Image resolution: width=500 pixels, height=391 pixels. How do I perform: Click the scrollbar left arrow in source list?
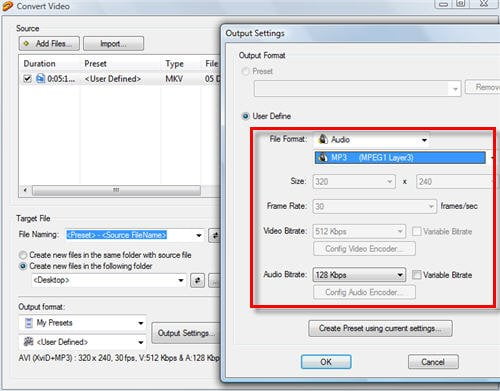[x=25, y=190]
